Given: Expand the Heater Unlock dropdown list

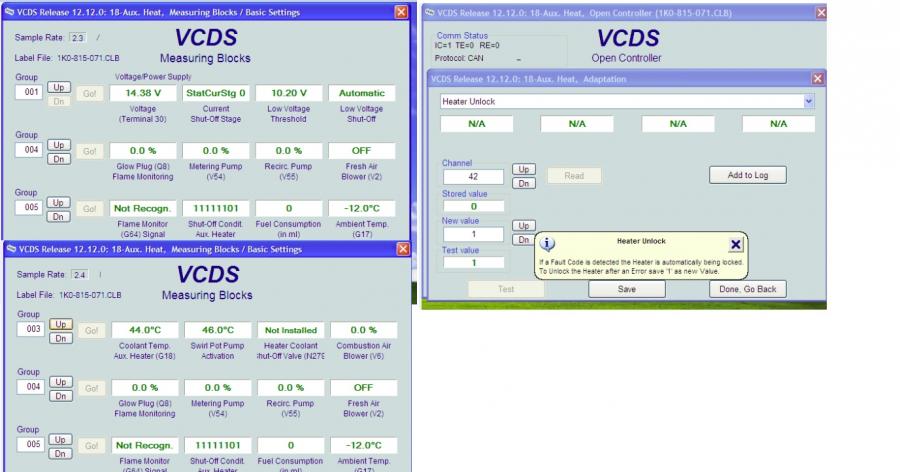Looking at the screenshot, I should pos(809,102).
